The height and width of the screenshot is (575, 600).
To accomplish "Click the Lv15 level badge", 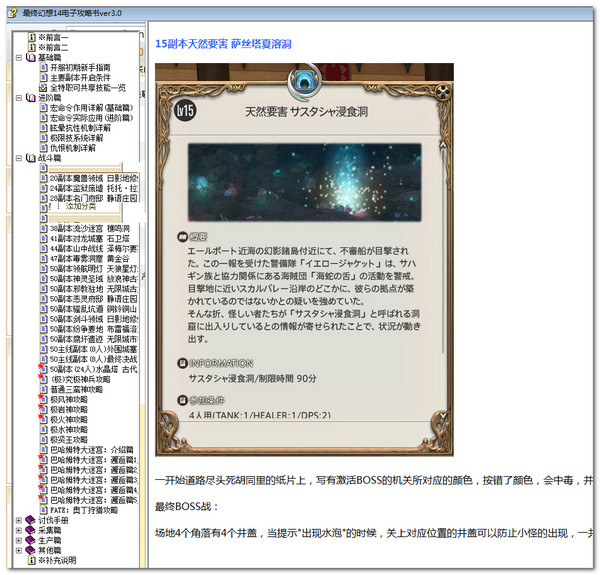I will click(186, 111).
